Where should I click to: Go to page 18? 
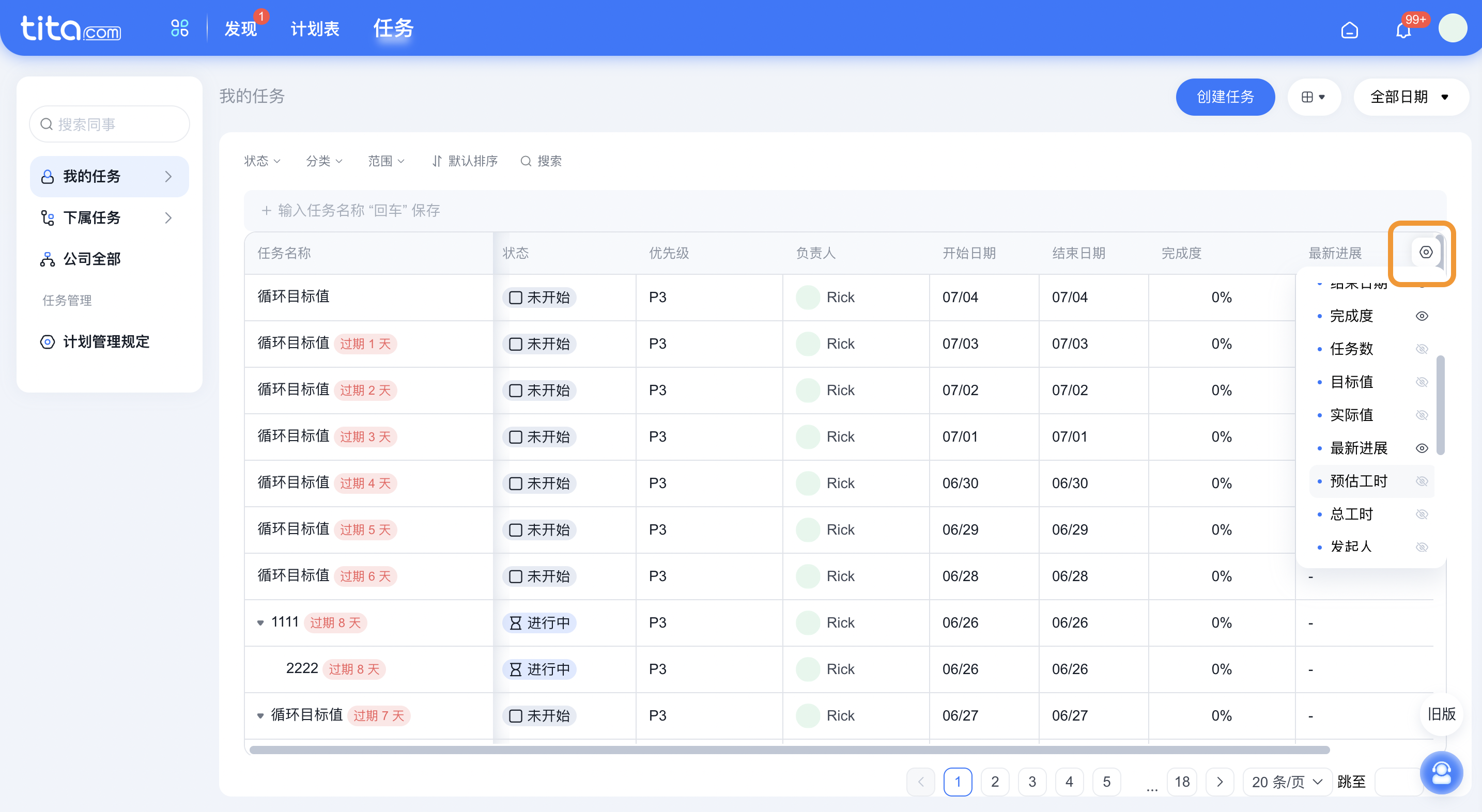[x=1182, y=782]
